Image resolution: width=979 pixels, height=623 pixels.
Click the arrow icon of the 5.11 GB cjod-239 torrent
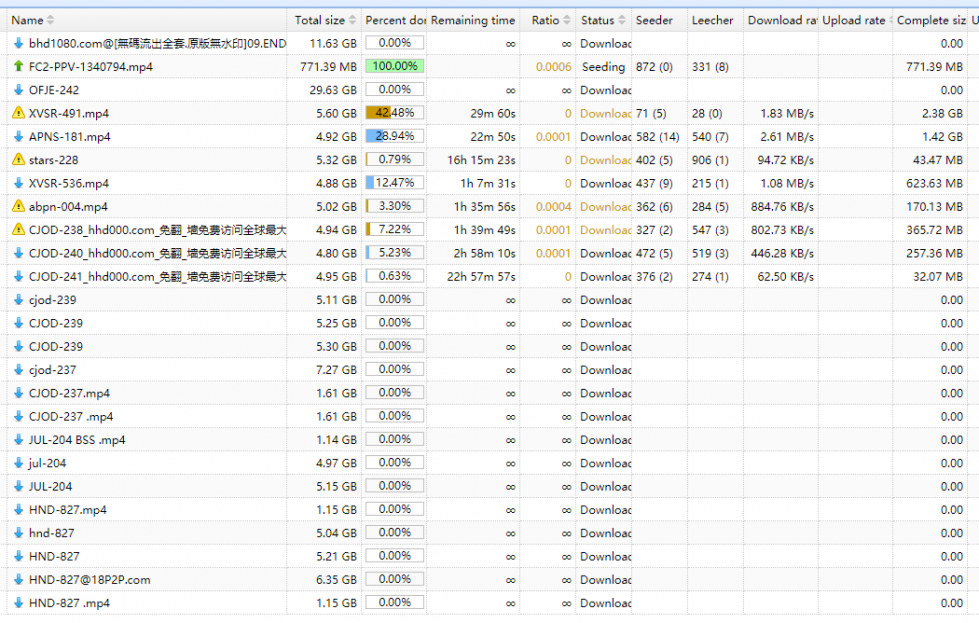click(18, 300)
